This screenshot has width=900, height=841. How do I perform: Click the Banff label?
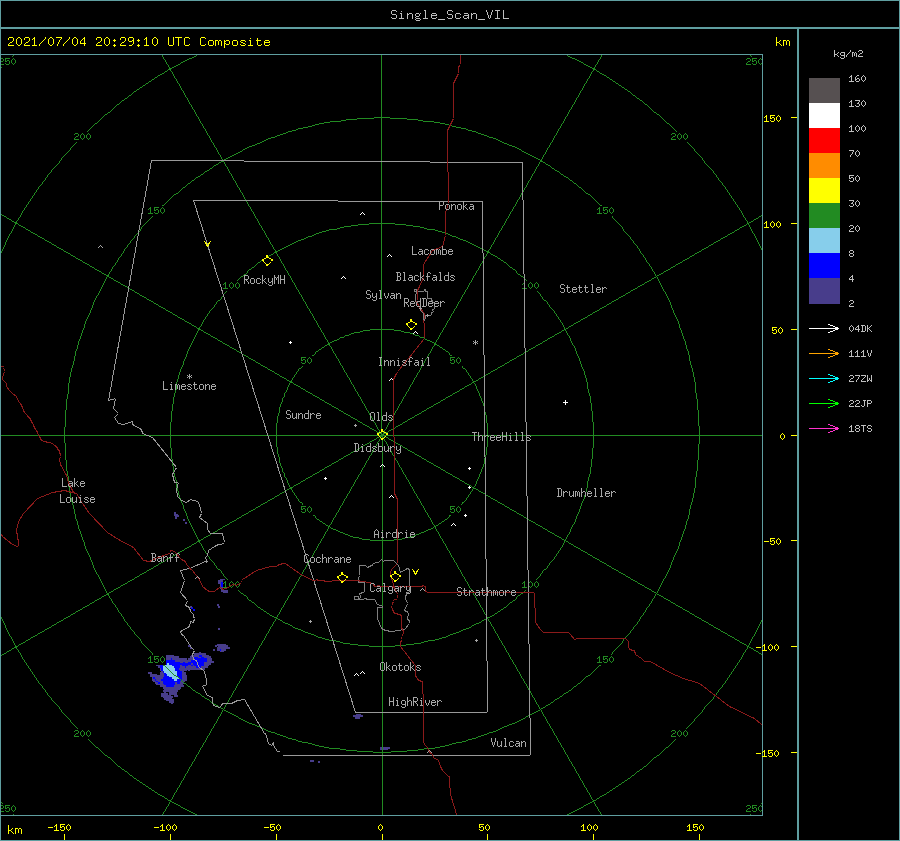pos(165,558)
